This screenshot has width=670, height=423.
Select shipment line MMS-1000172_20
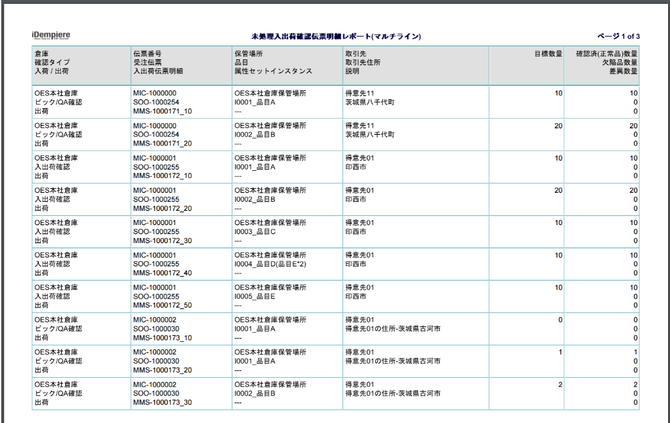pos(162,208)
